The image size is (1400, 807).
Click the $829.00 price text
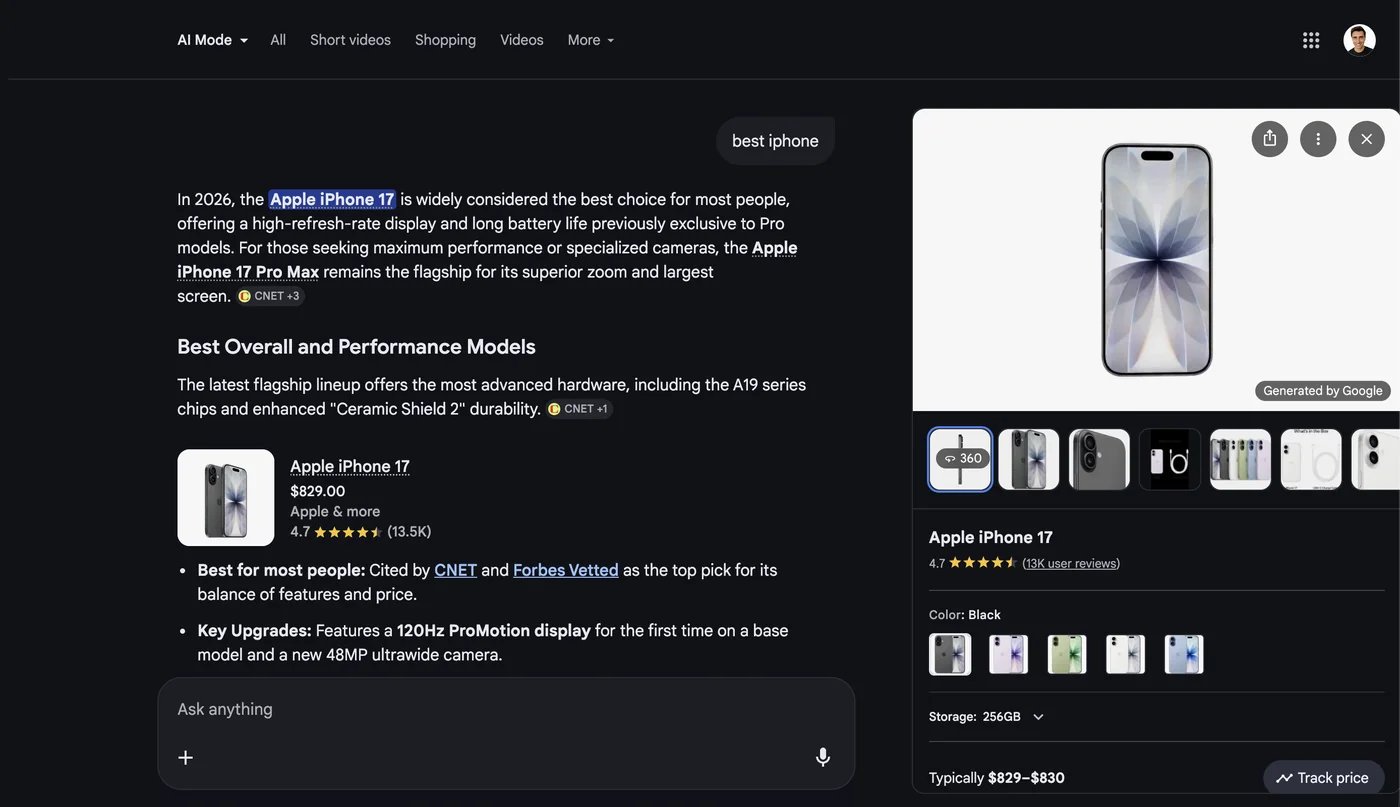(318, 491)
